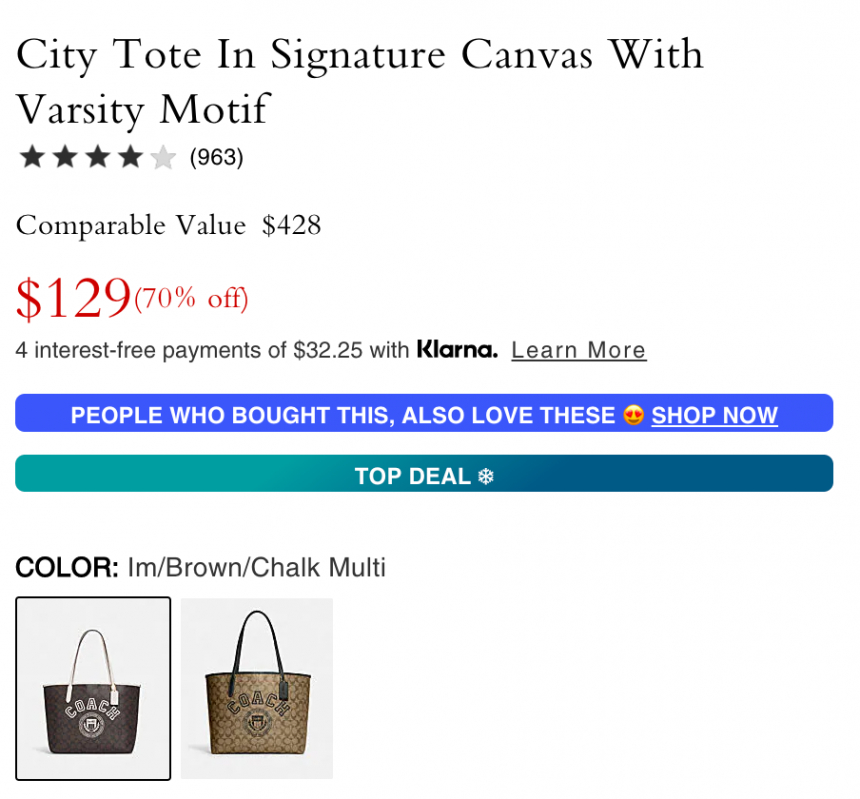Choose the khaki tote with black handles
This screenshot has width=860, height=799.
point(257,688)
